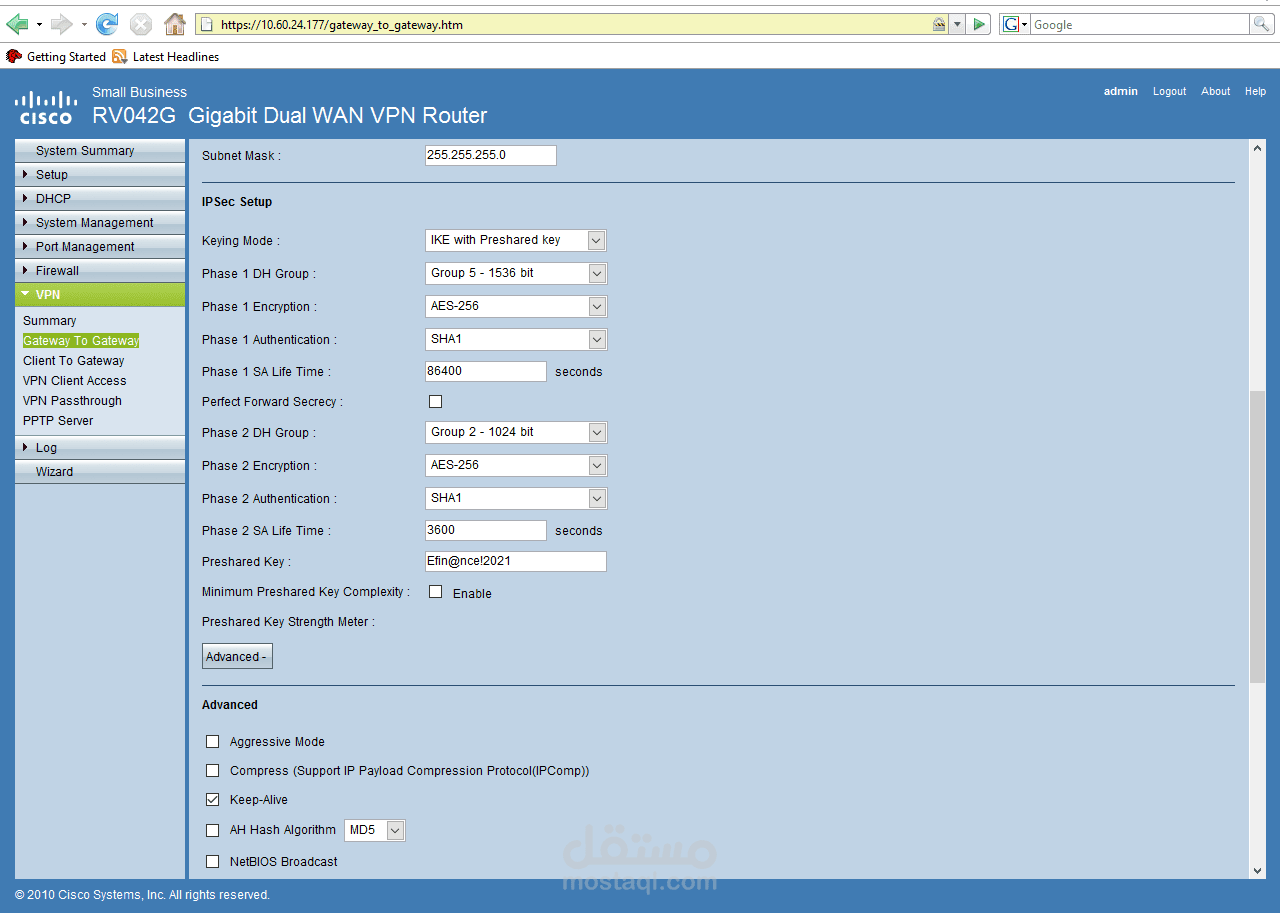Screen dimensions: 1280x913
Task: Click the Go arrow beside address bar
Action: tap(979, 24)
